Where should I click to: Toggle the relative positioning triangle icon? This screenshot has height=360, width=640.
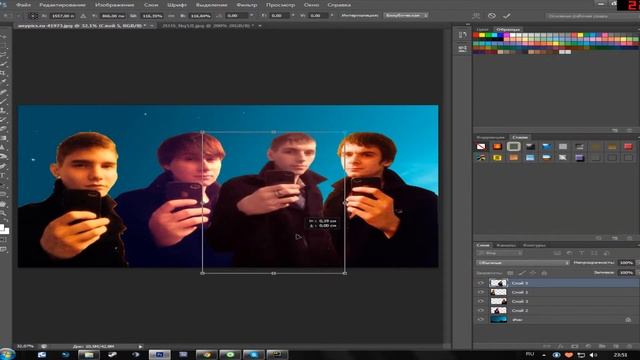[x=83, y=16]
